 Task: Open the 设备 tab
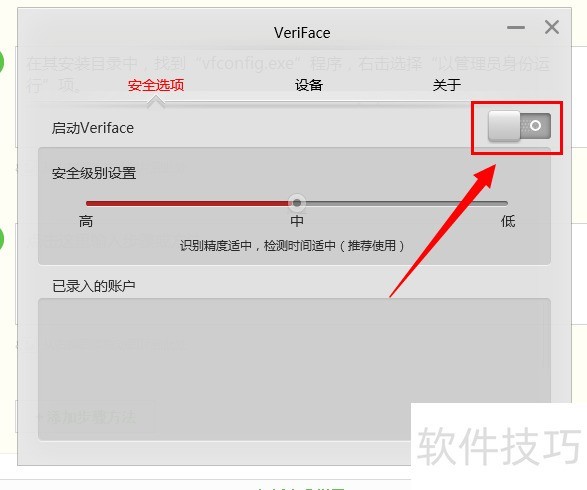309,85
